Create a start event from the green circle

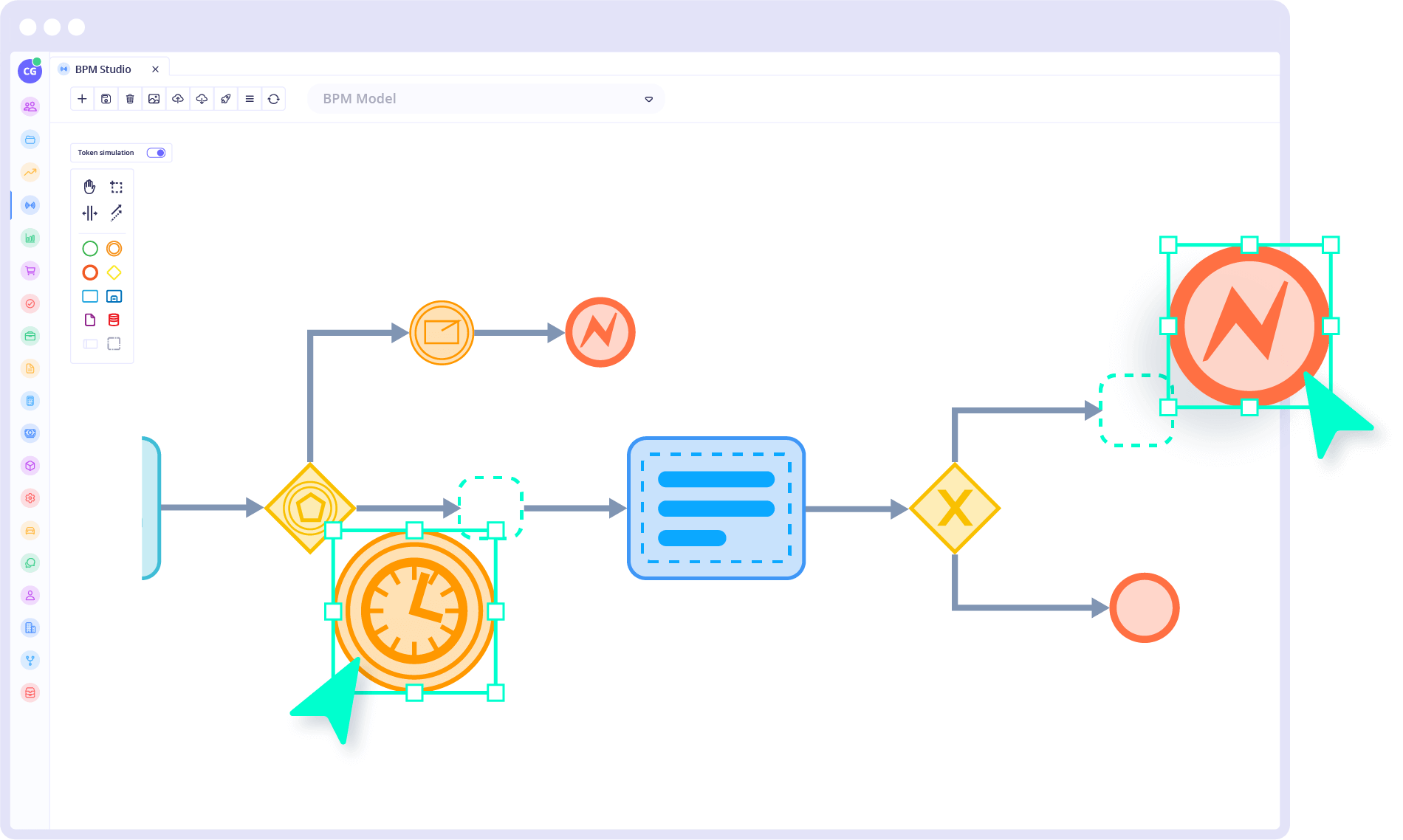click(x=90, y=249)
